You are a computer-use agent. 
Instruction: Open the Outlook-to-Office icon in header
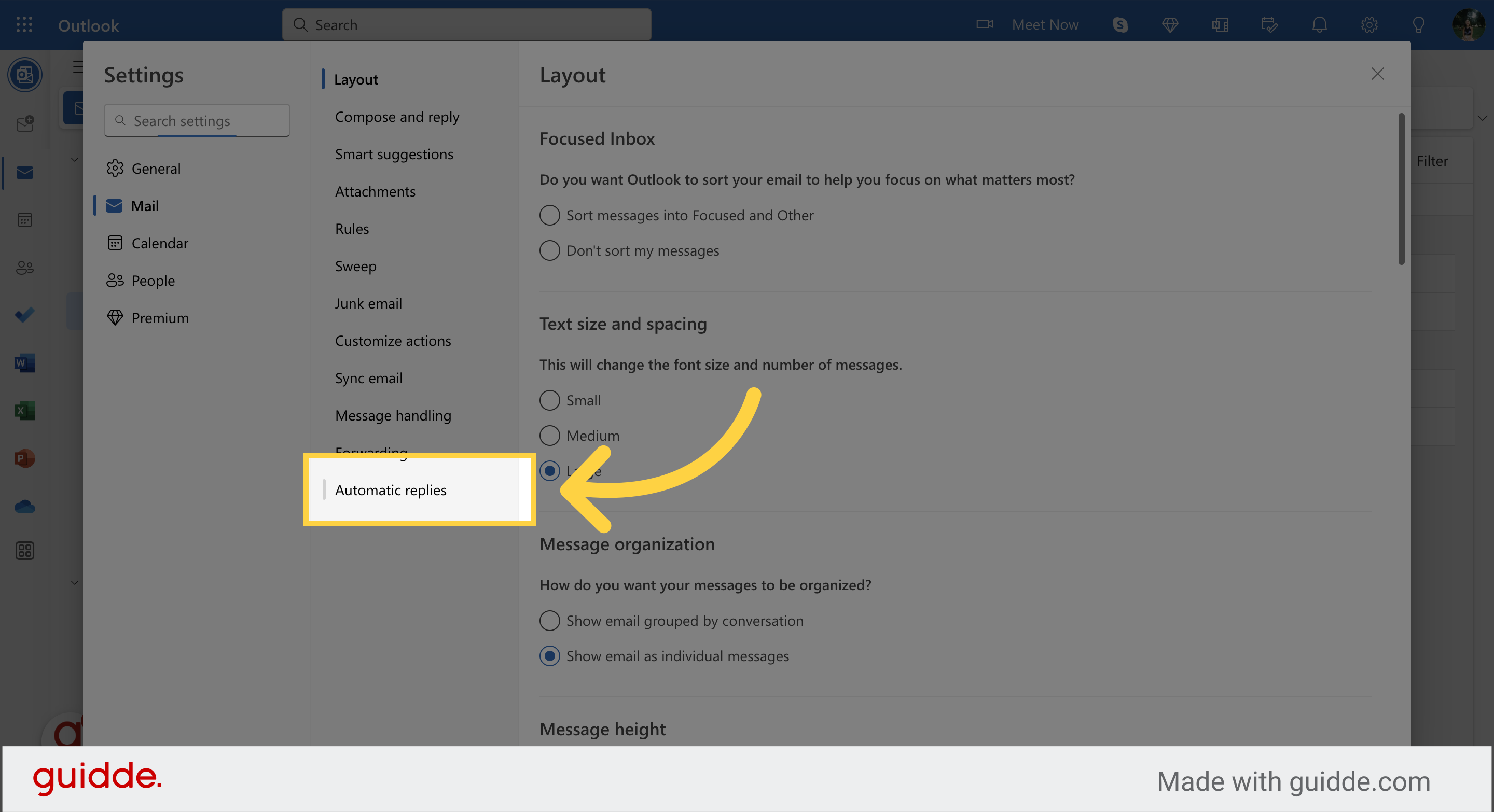(x=1220, y=24)
